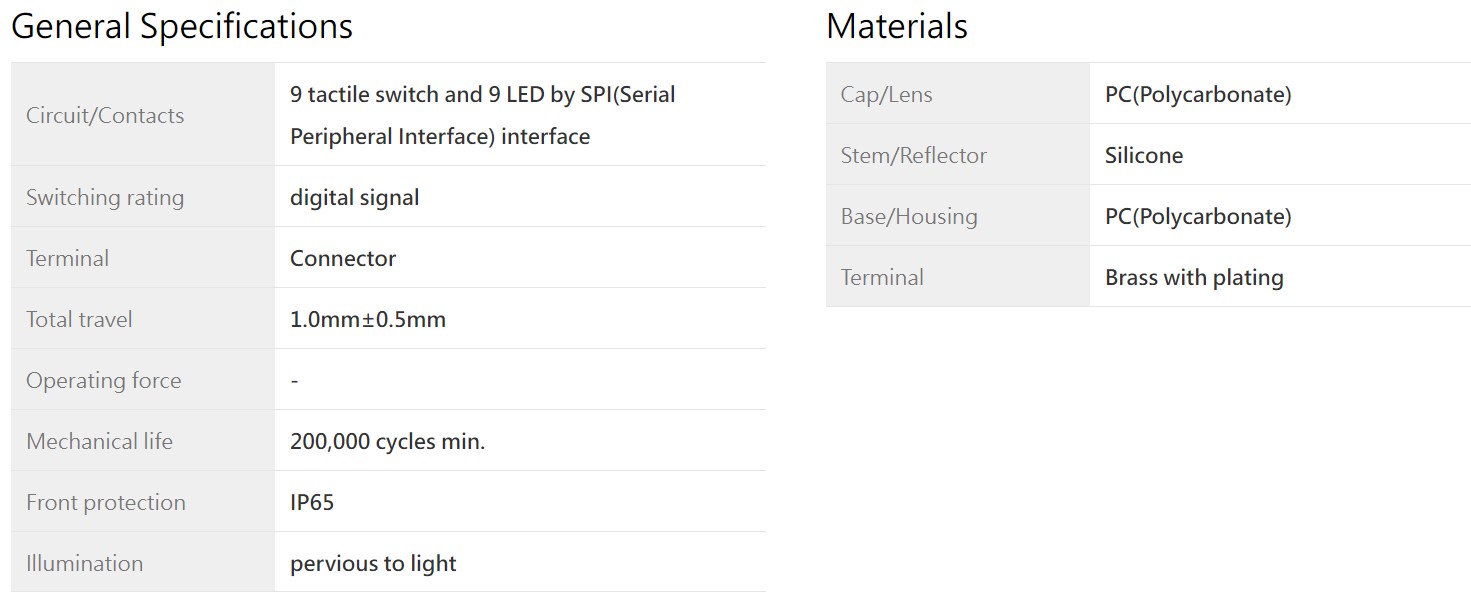Click the Brass with plating value

(1194, 277)
